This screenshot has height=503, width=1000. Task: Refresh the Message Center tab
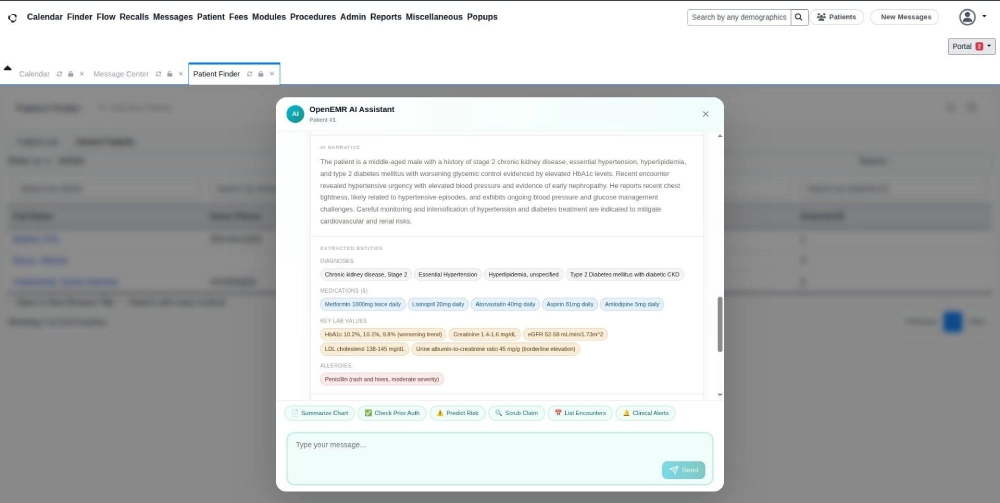(x=158, y=74)
